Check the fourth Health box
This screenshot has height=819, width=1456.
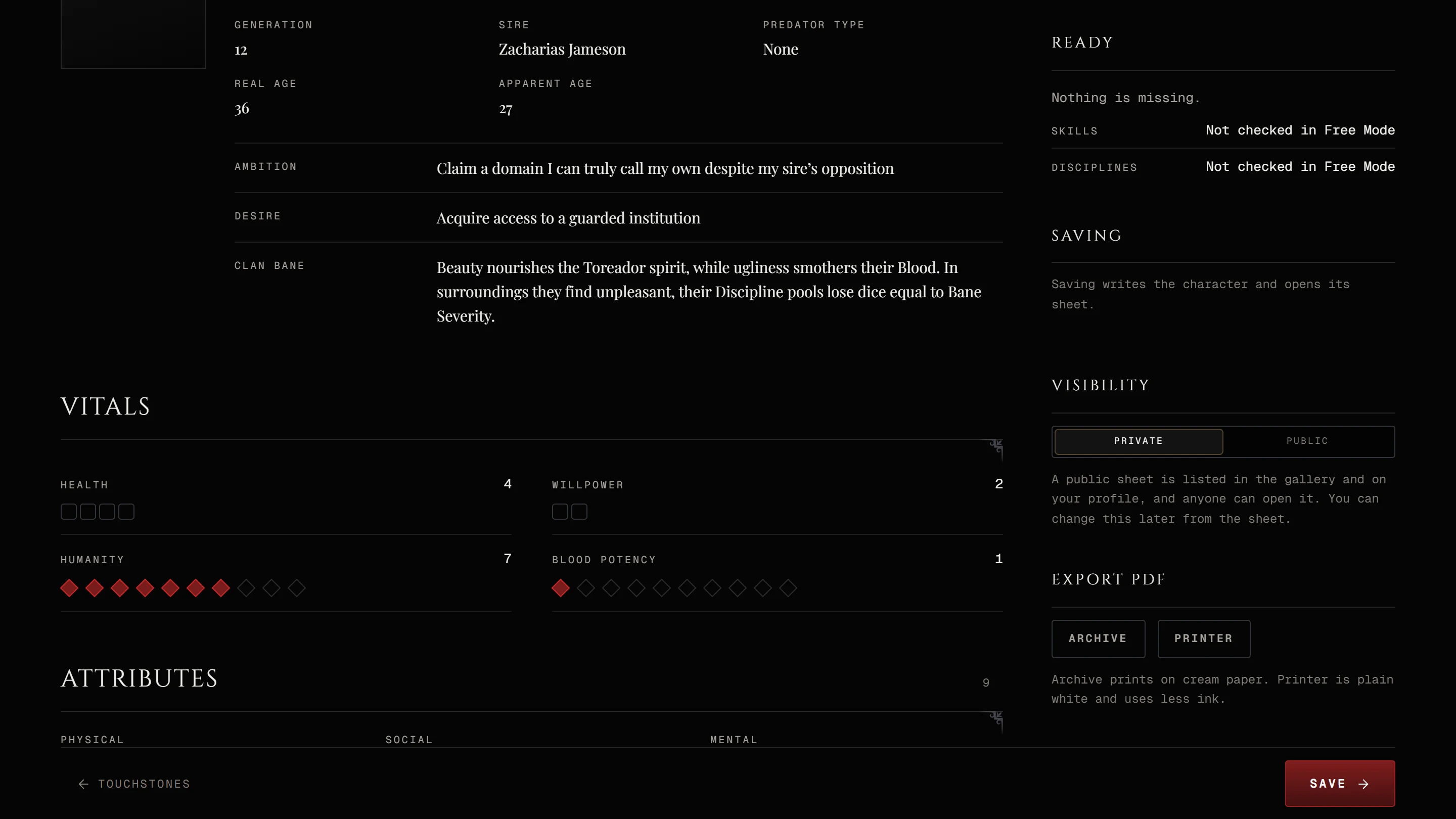point(126,512)
